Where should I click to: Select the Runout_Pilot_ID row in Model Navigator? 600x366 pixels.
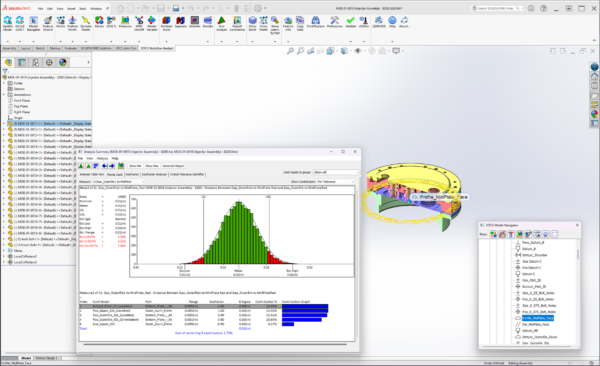pos(534,286)
